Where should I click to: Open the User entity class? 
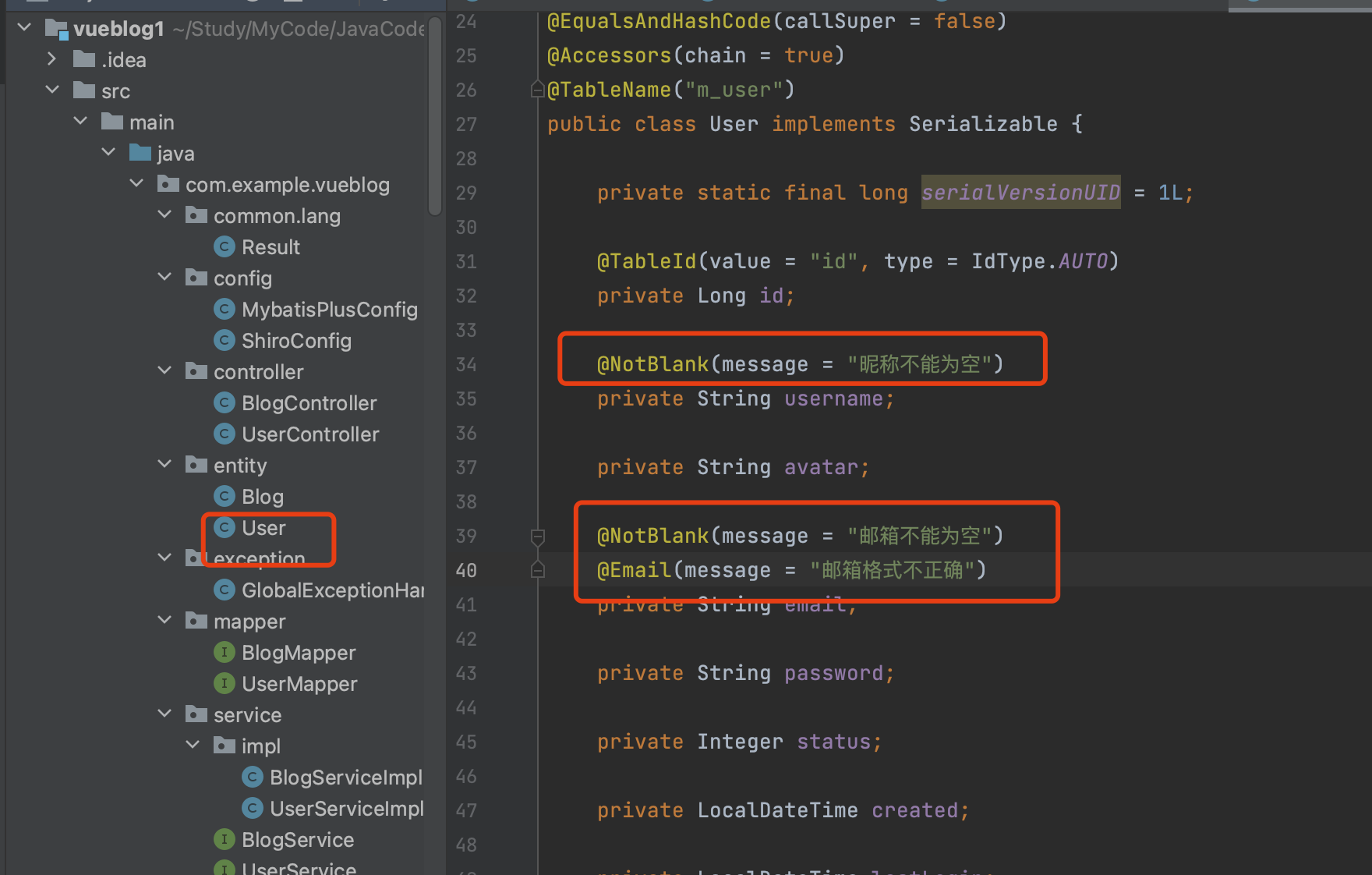[x=263, y=528]
